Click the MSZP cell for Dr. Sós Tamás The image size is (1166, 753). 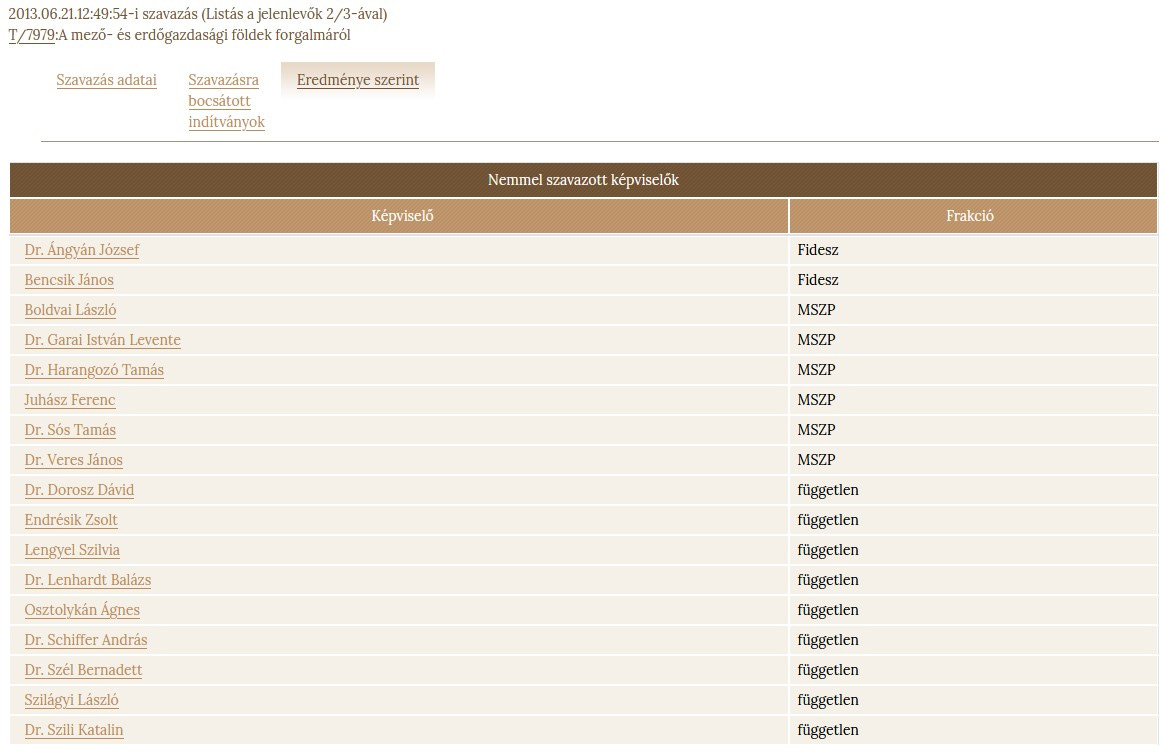tap(973, 430)
